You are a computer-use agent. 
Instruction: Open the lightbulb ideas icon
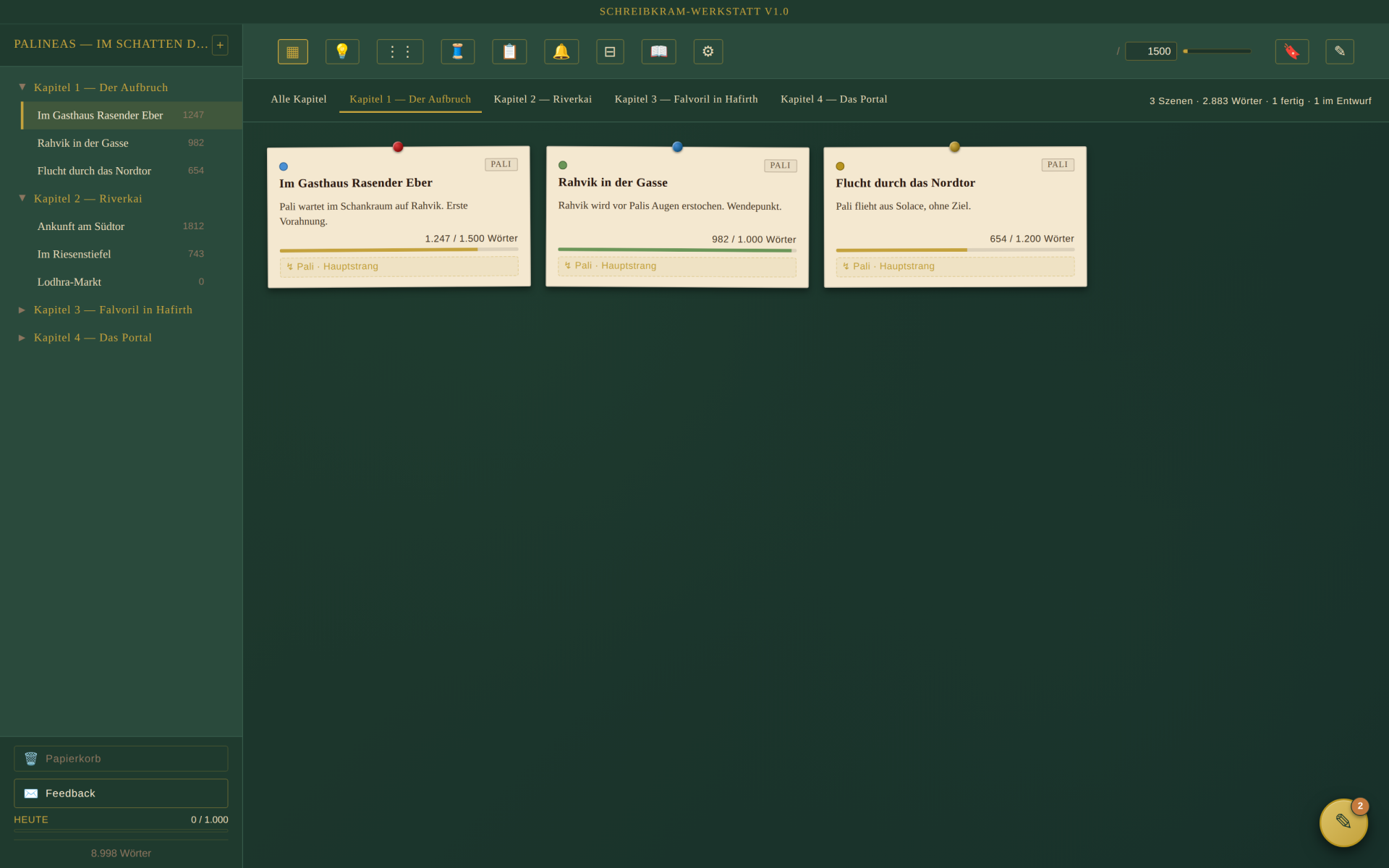point(342,51)
